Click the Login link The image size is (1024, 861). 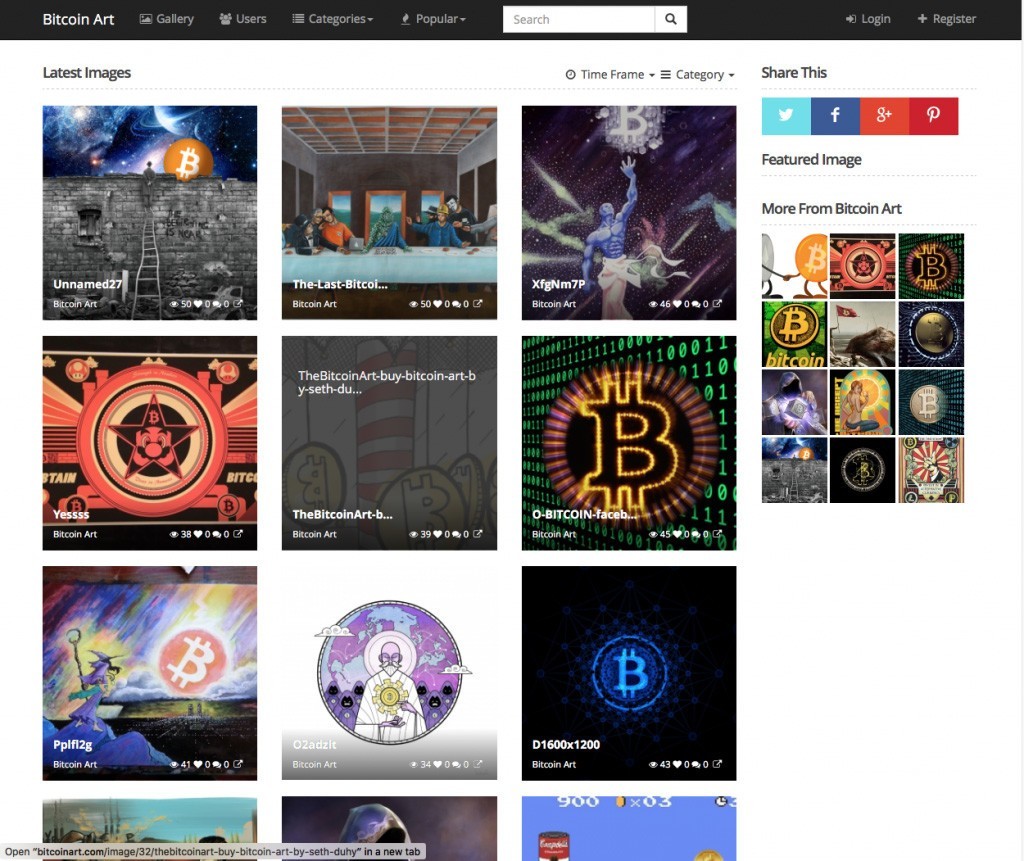pos(868,19)
